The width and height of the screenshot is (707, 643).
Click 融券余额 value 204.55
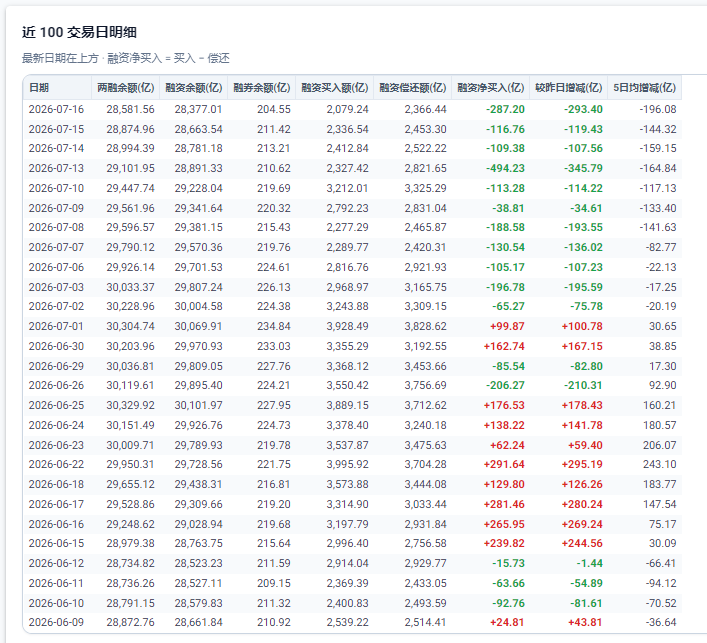[274, 110]
